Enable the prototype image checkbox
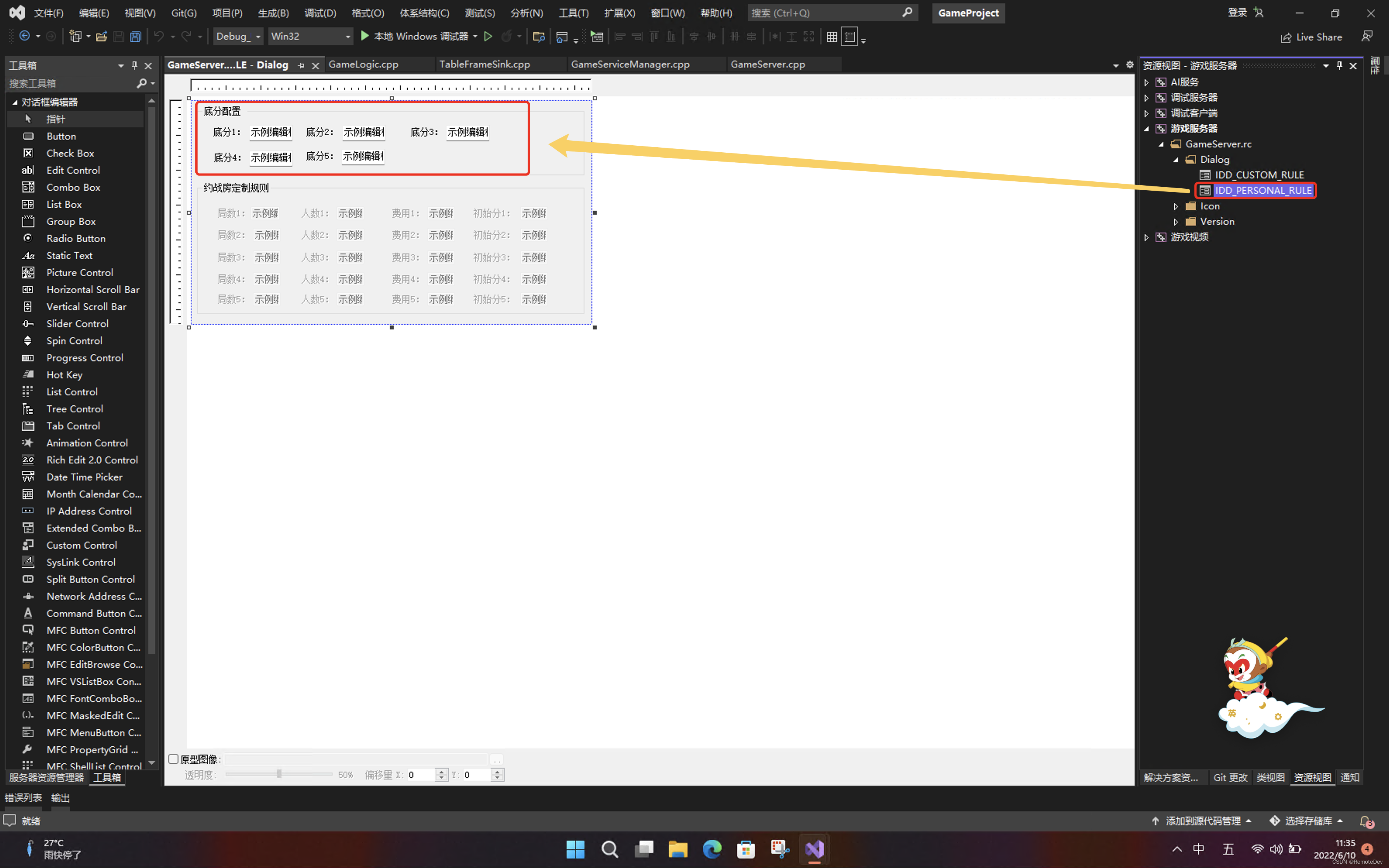 [173, 759]
